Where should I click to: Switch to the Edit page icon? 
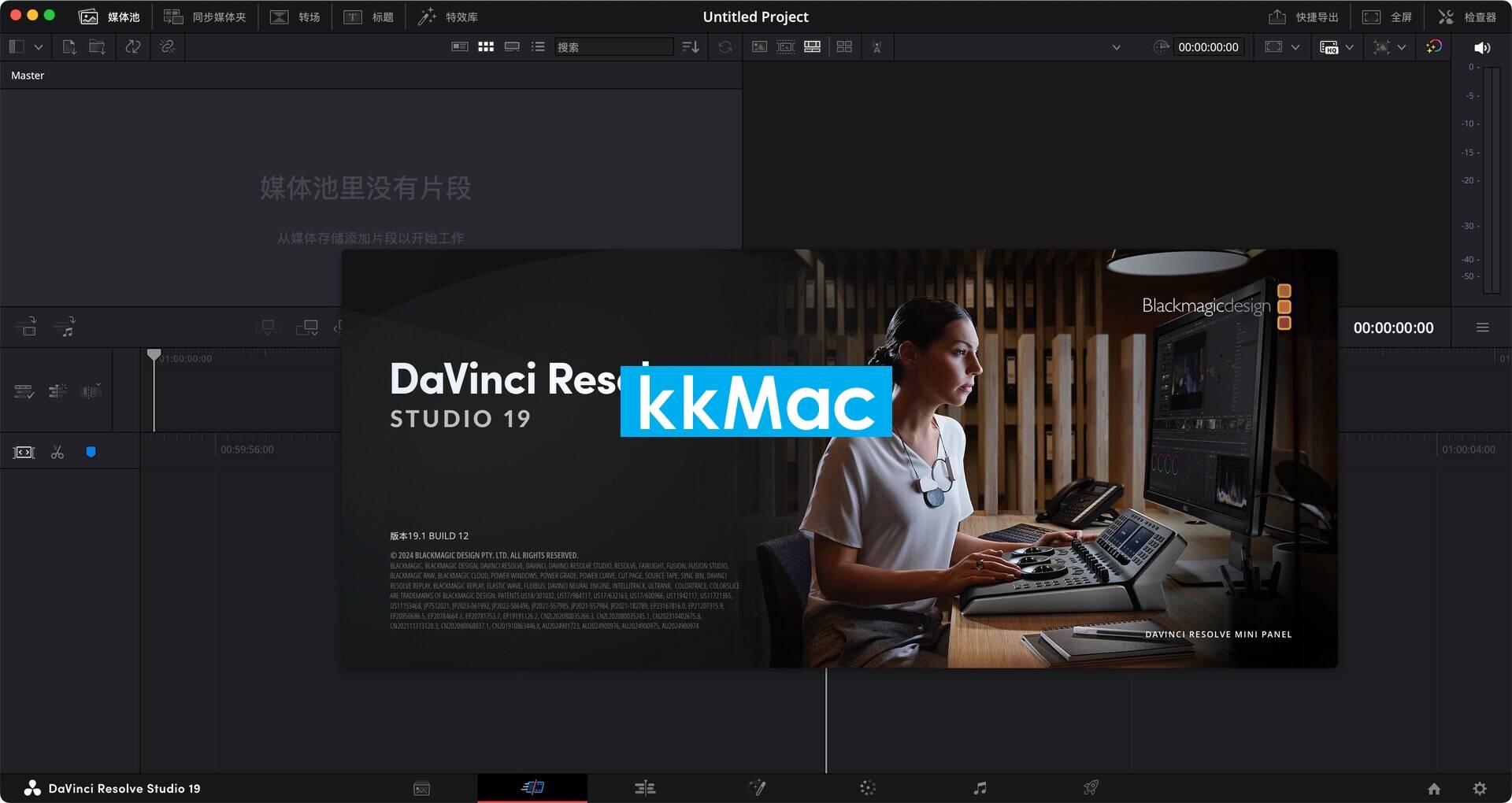[645, 788]
